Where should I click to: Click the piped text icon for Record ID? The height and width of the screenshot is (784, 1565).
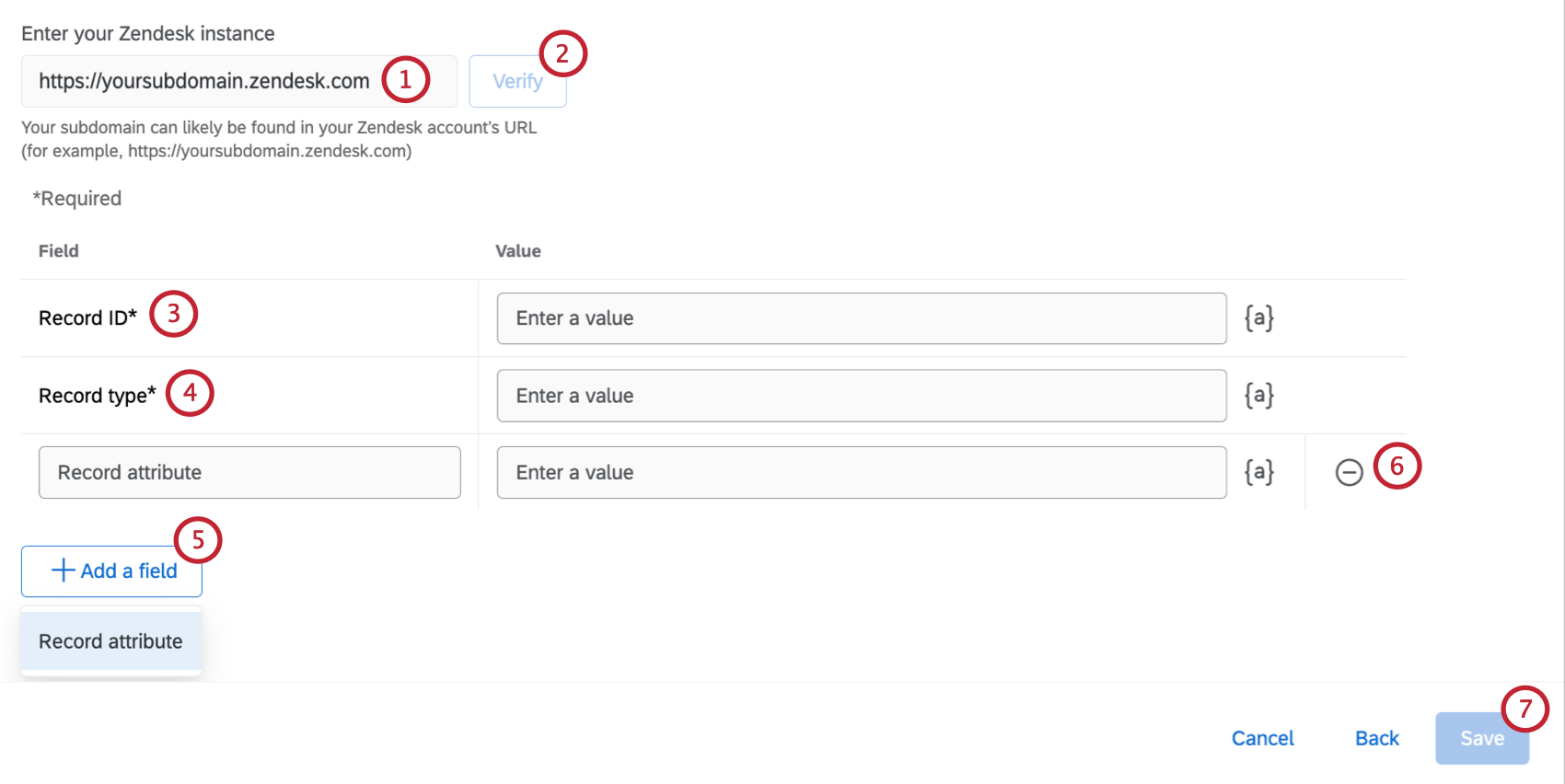click(x=1258, y=318)
